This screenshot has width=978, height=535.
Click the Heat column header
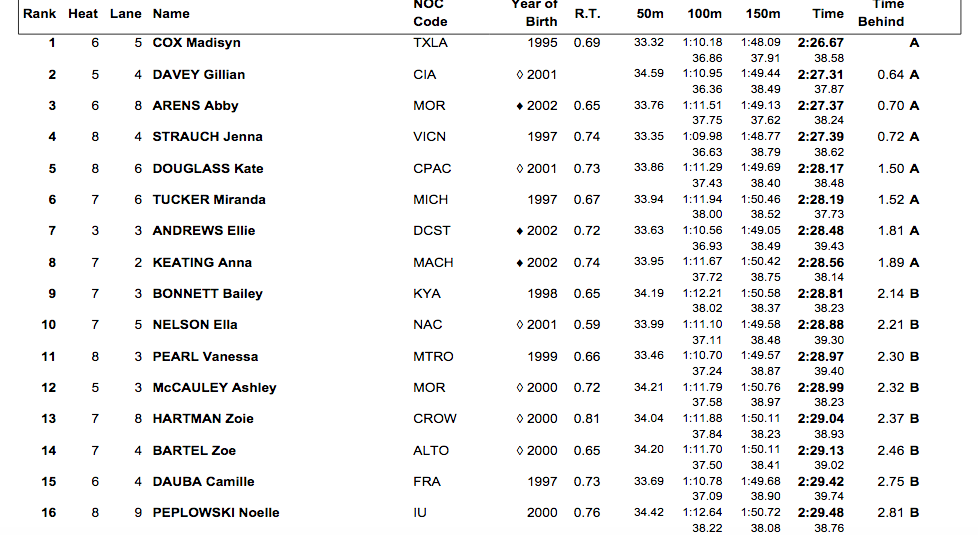(x=83, y=14)
